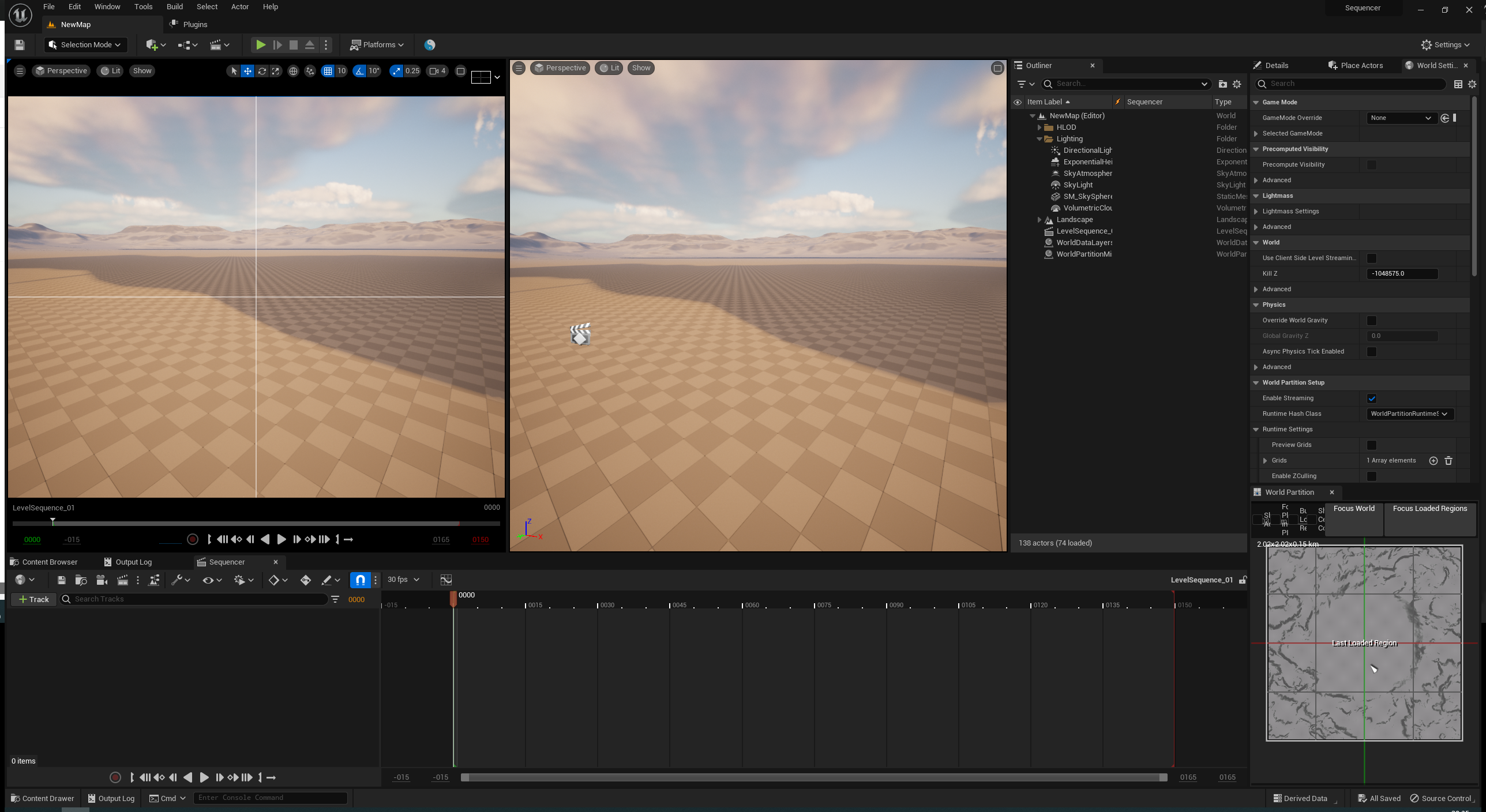This screenshot has height=812, width=1486.
Task: Open the Build menu
Action: 174,7
